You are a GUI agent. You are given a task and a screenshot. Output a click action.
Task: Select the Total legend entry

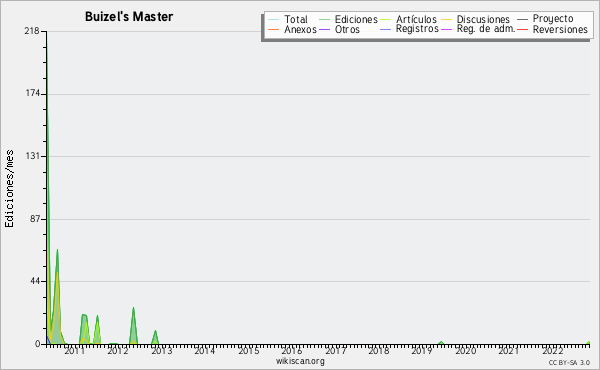click(288, 19)
